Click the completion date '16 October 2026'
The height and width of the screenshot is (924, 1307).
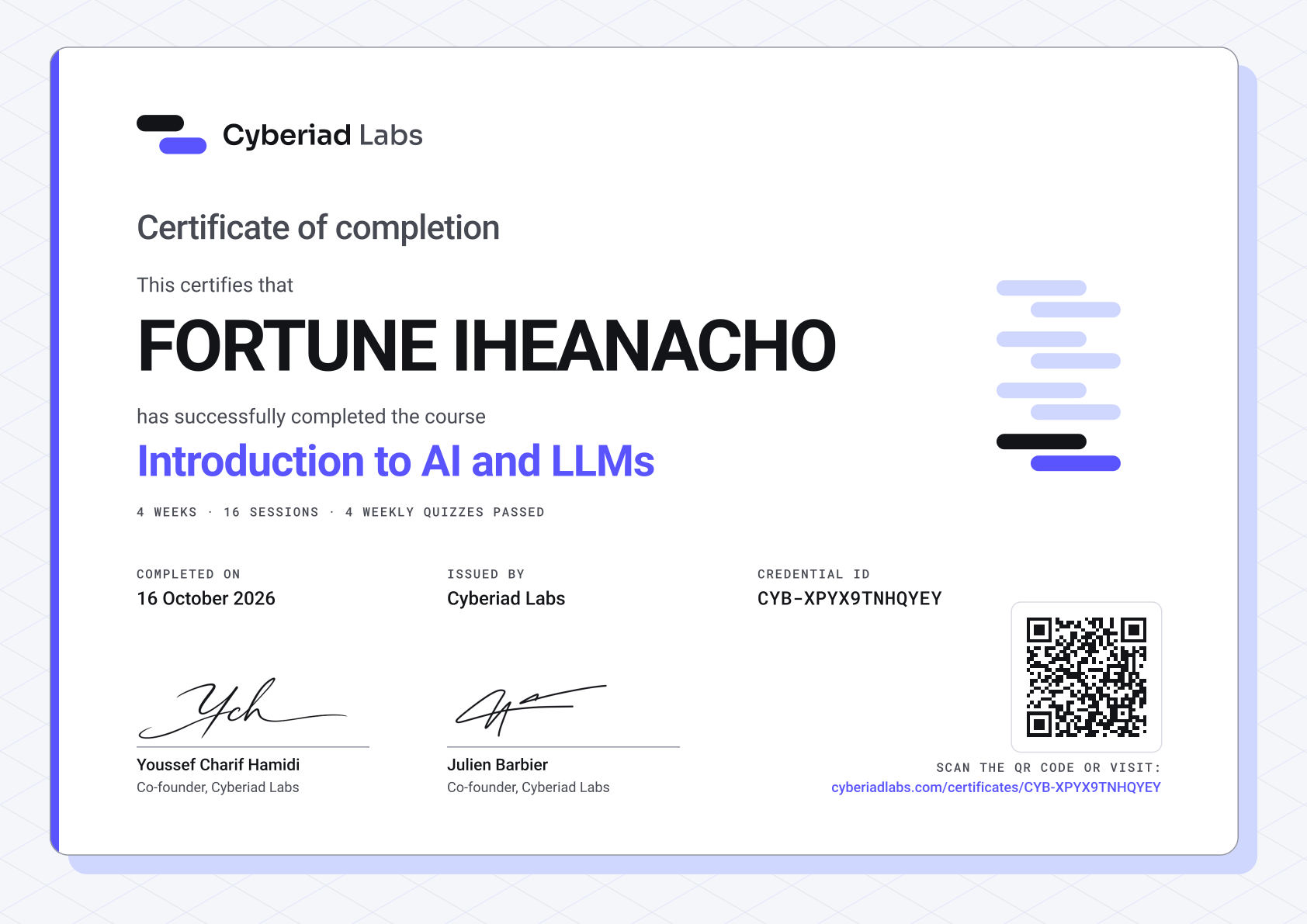tap(206, 598)
